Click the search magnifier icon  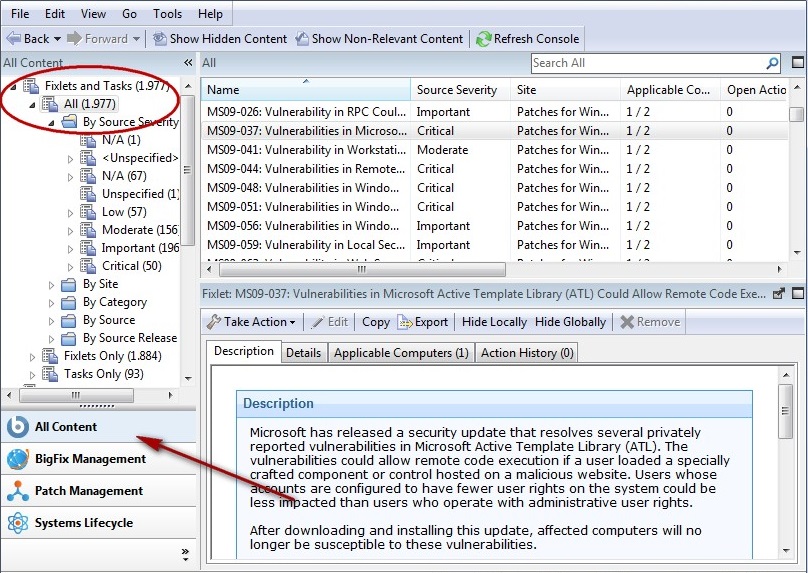pyautogui.click(x=772, y=63)
